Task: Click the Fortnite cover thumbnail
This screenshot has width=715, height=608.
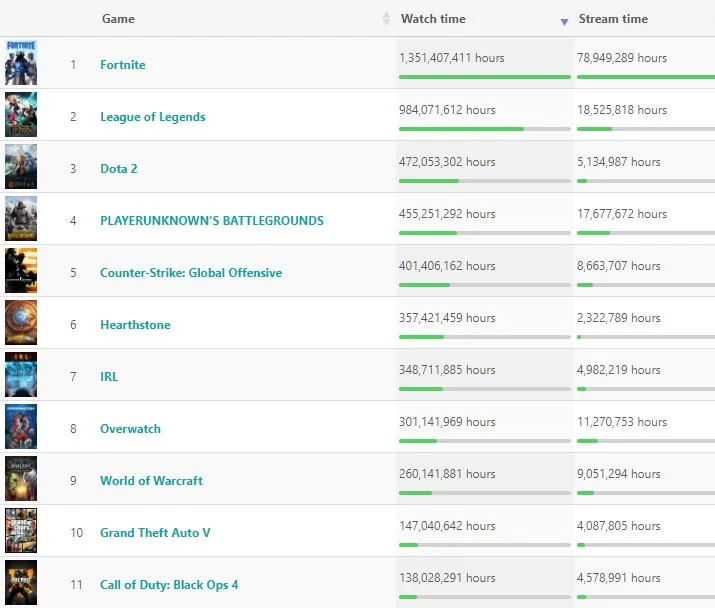Action: (x=21, y=63)
